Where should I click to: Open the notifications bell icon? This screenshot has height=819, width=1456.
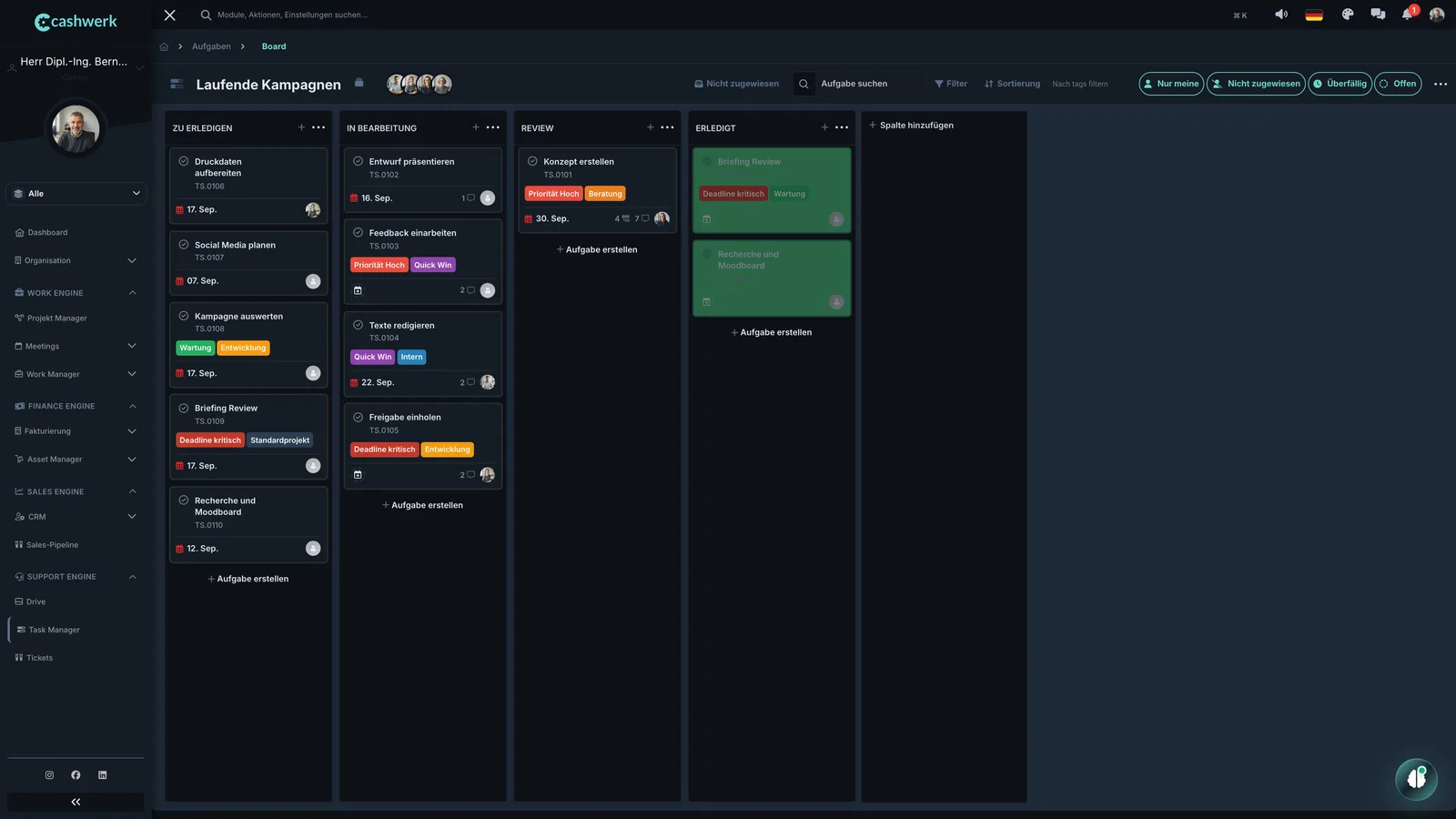click(x=1408, y=15)
